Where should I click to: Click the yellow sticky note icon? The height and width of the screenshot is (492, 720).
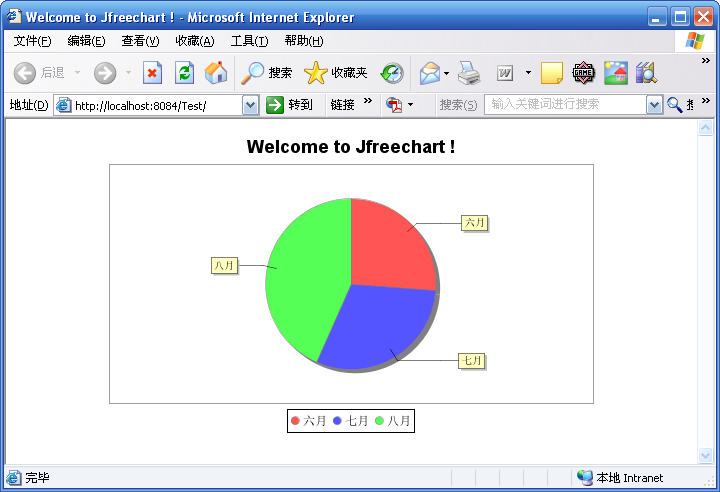point(551,73)
